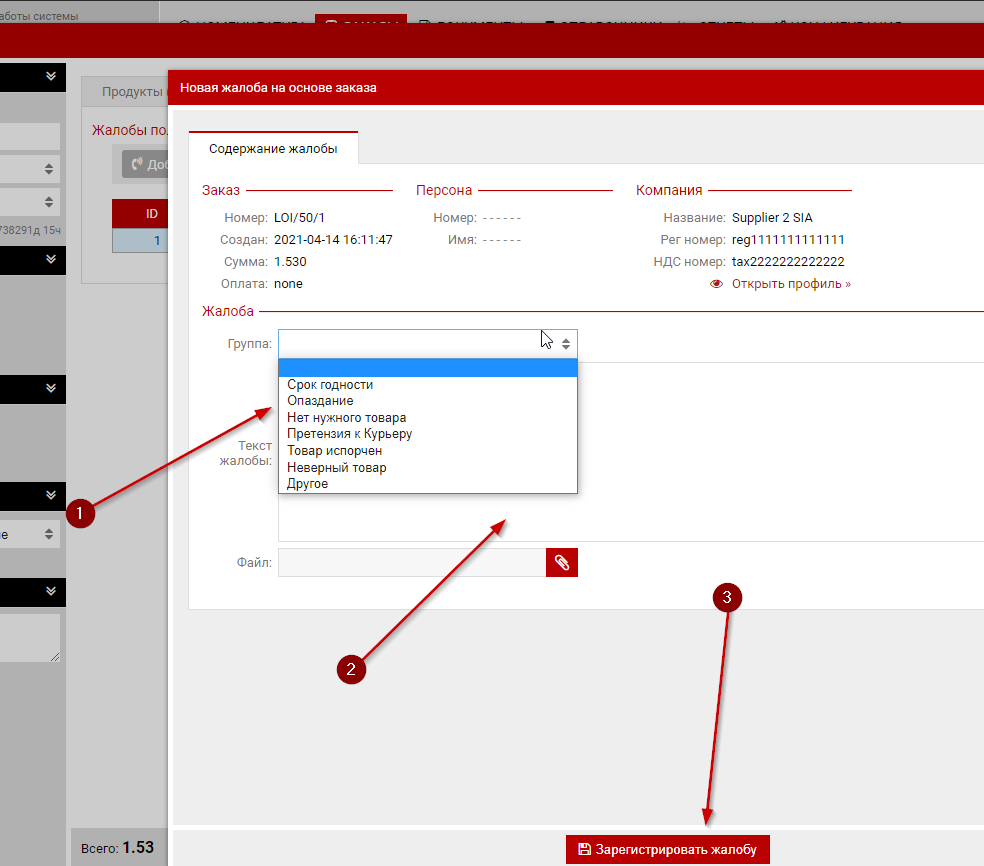This screenshot has height=866, width=984.
Task: Click the eye icon beside Открыть профиль
Action: click(716, 284)
